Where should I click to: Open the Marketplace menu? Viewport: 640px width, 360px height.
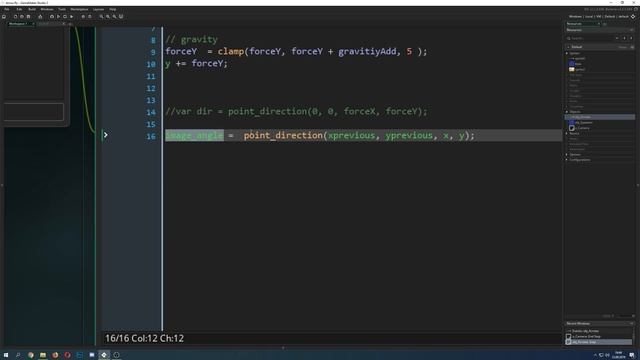pyautogui.click(x=79, y=9)
